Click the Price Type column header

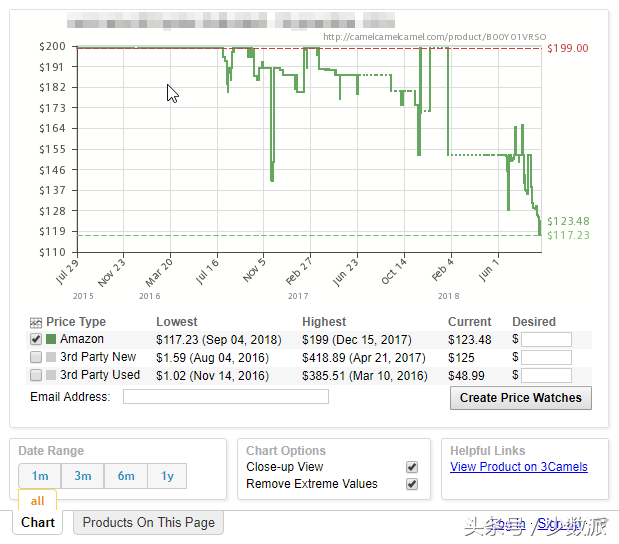click(x=76, y=322)
